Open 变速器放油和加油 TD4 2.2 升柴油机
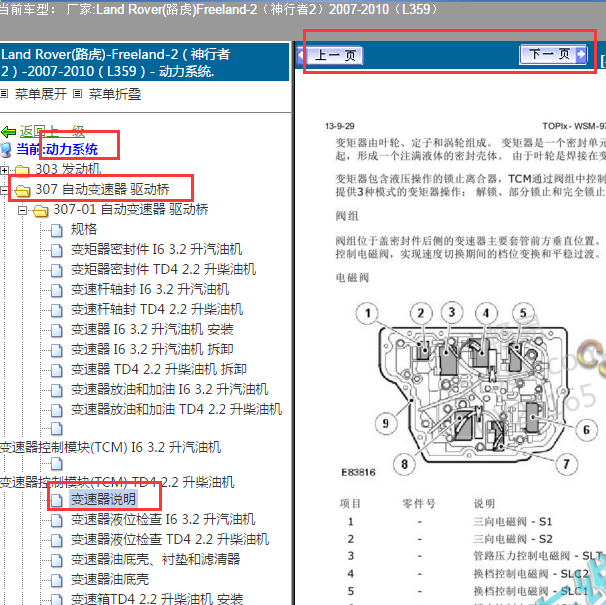 pyautogui.click(x=176, y=410)
